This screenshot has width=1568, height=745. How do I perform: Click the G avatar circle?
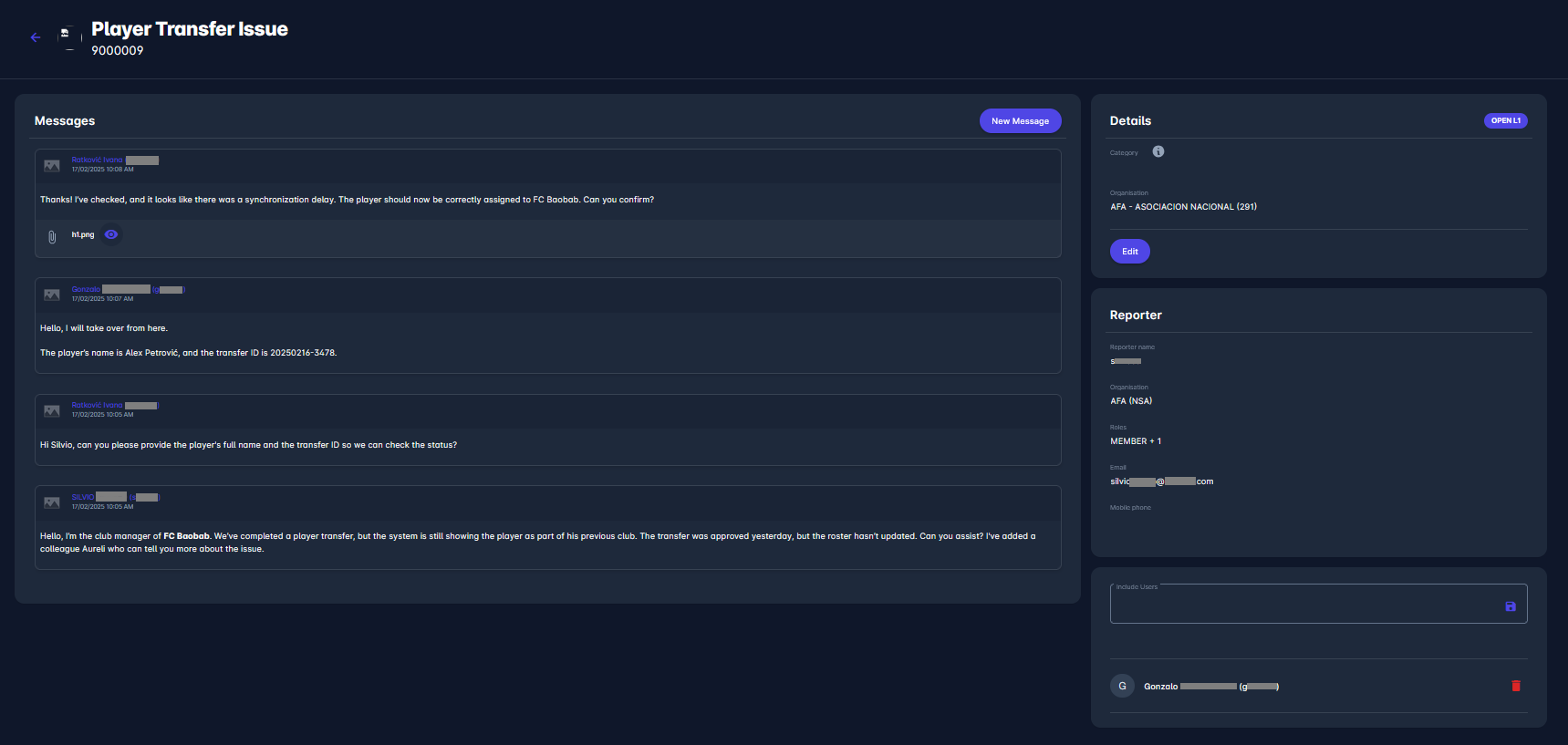[x=1122, y=686]
